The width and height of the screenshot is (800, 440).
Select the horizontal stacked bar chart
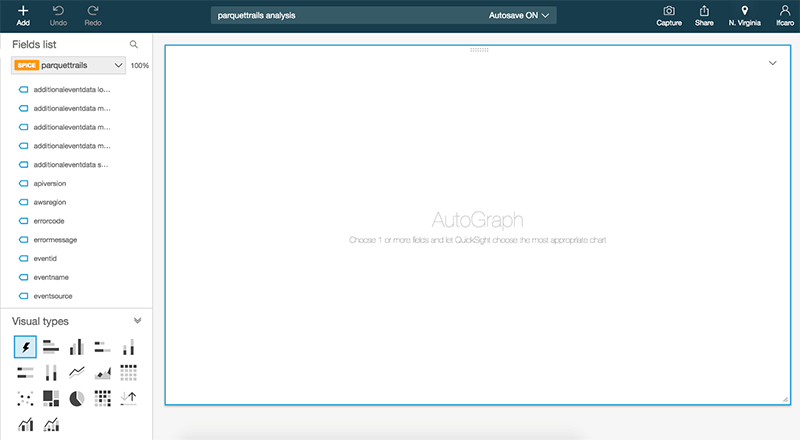click(103, 347)
